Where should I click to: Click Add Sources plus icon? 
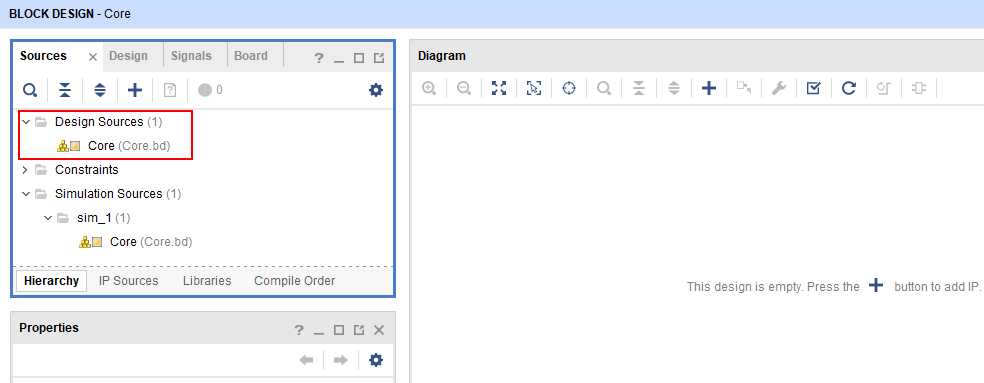[x=135, y=90]
